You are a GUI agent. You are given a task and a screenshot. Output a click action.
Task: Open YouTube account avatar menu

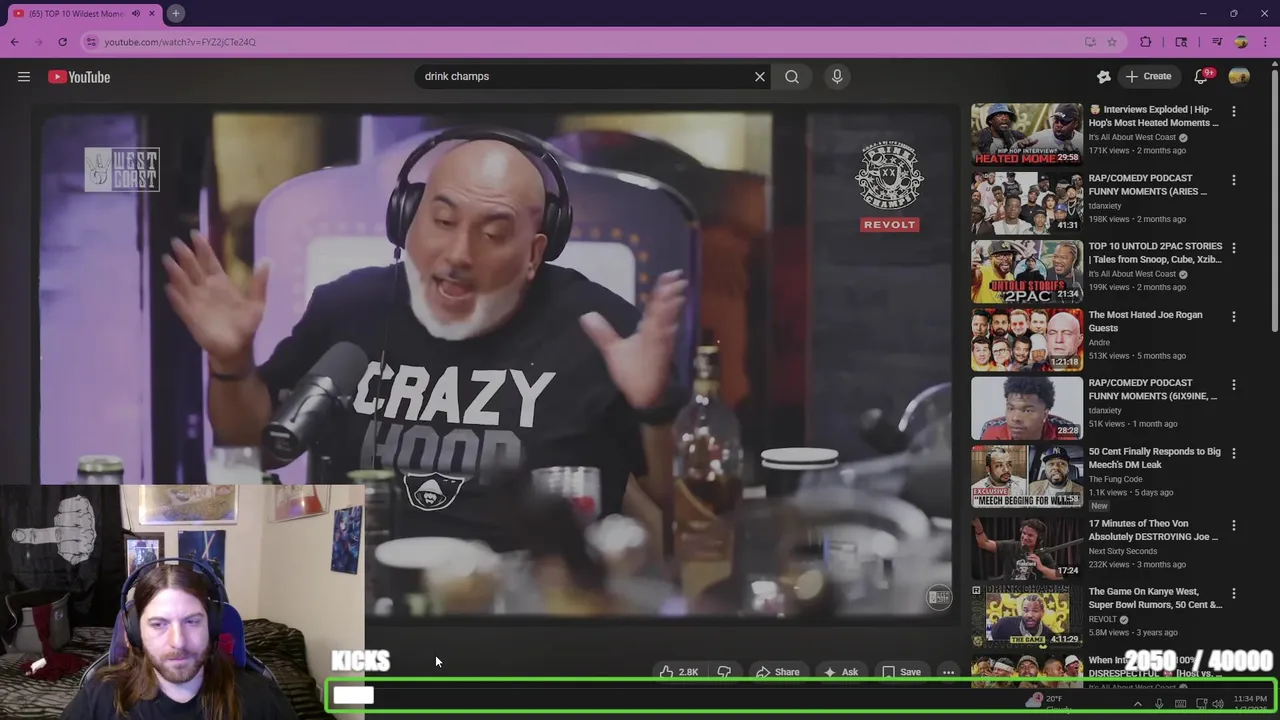pyautogui.click(x=1239, y=76)
